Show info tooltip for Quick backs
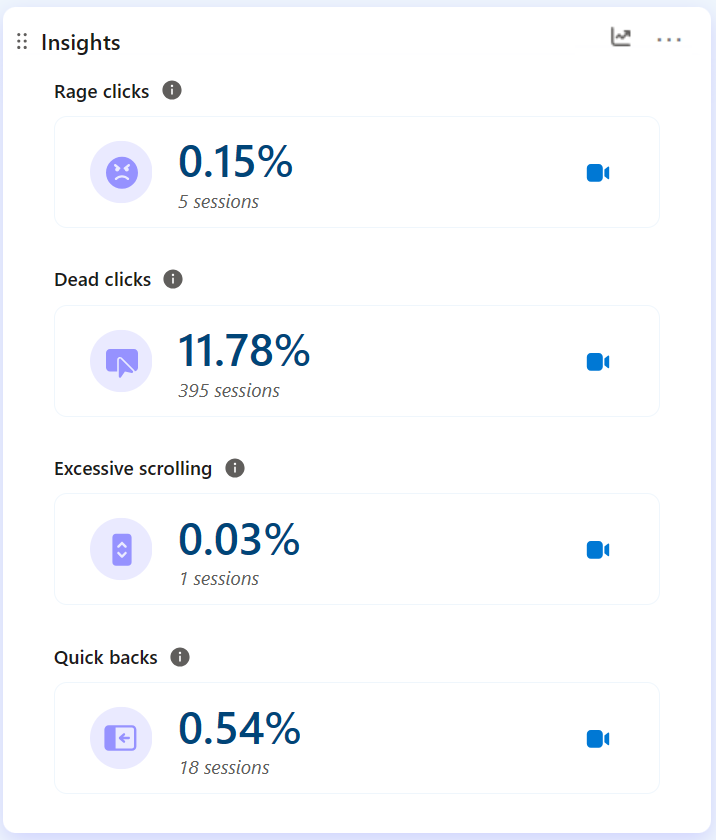716x840 pixels. 180,657
